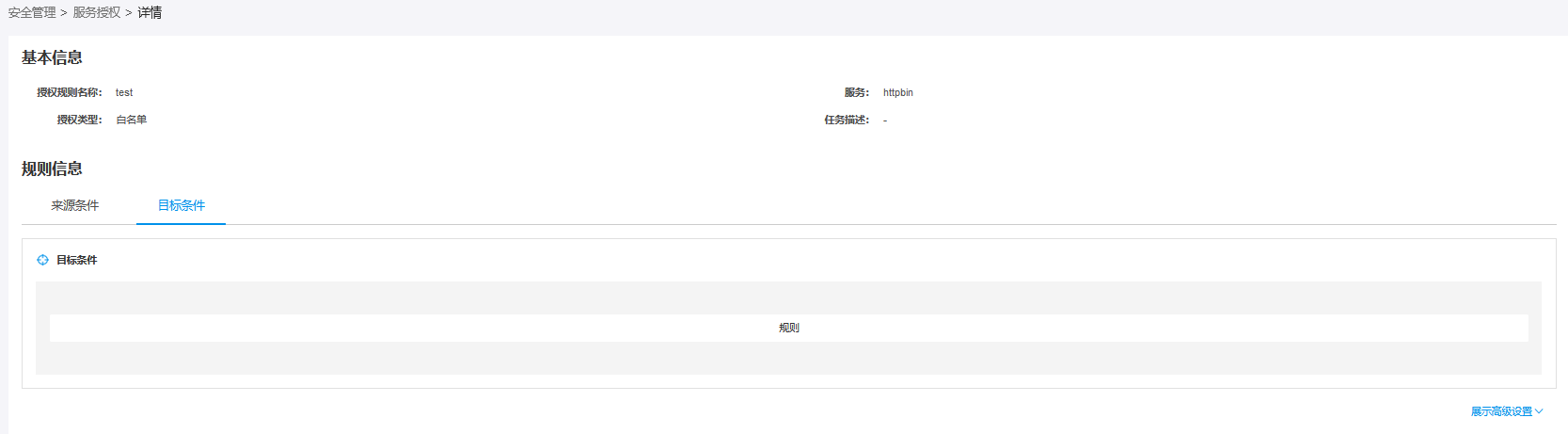Select the 目标条件 tab
This screenshot has height=434, width=1568.
click(182, 205)
